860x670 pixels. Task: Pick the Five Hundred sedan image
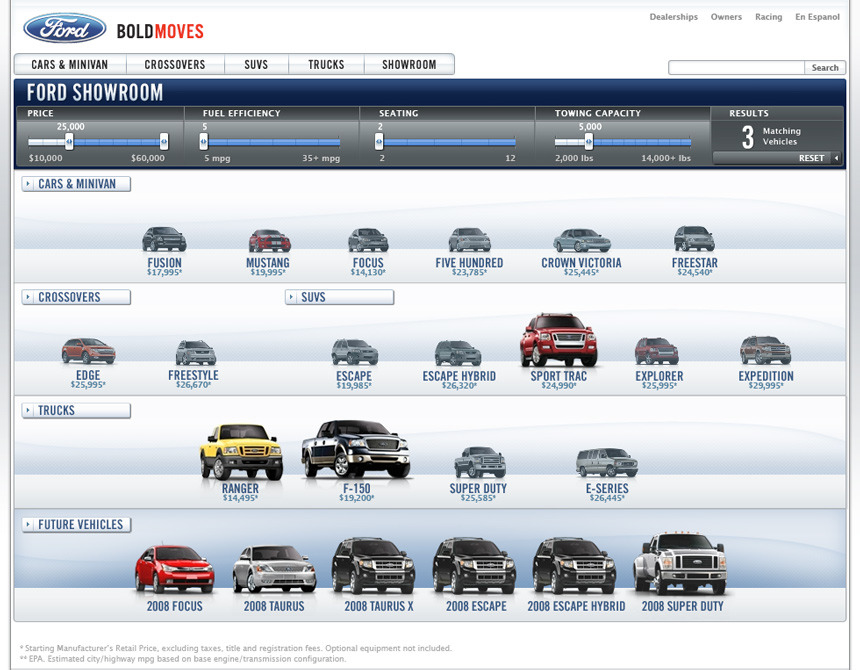pos(469,240)
